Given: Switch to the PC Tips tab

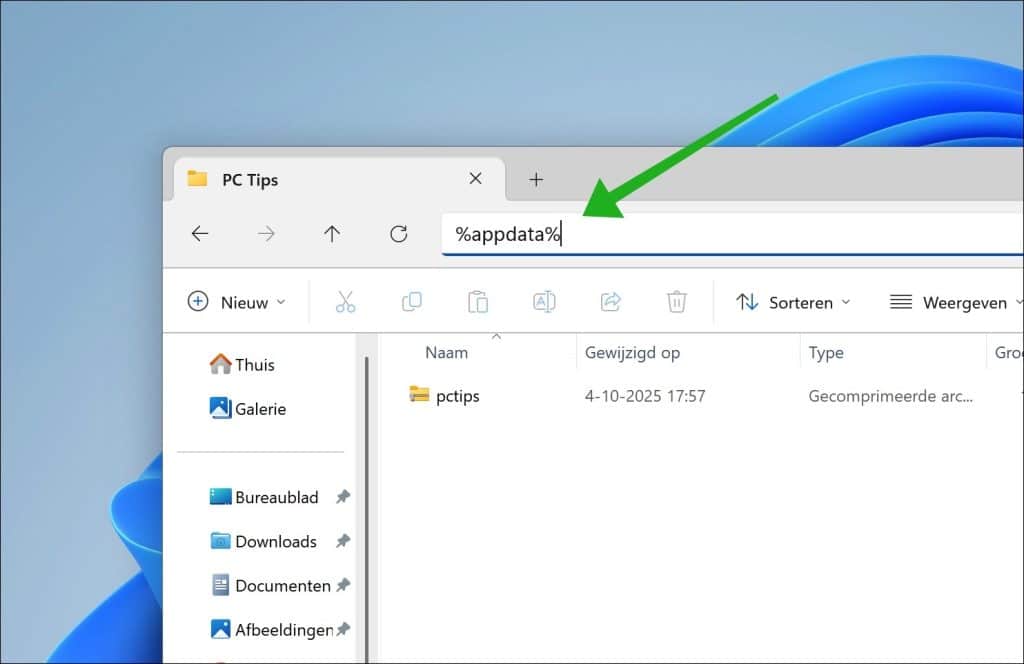Looking at the screenshot, I should pyautogui.click(x=250, y=179).
